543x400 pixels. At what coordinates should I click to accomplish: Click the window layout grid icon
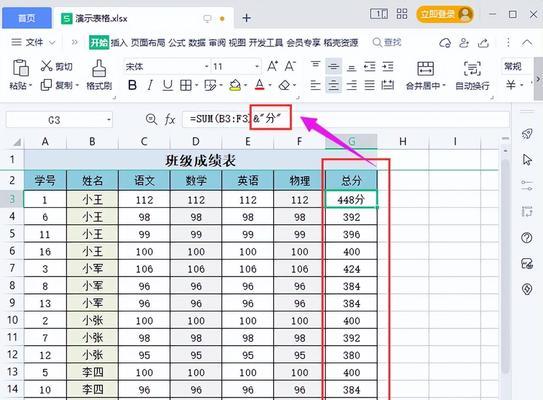pyautogui.click(x=402, y=14)
